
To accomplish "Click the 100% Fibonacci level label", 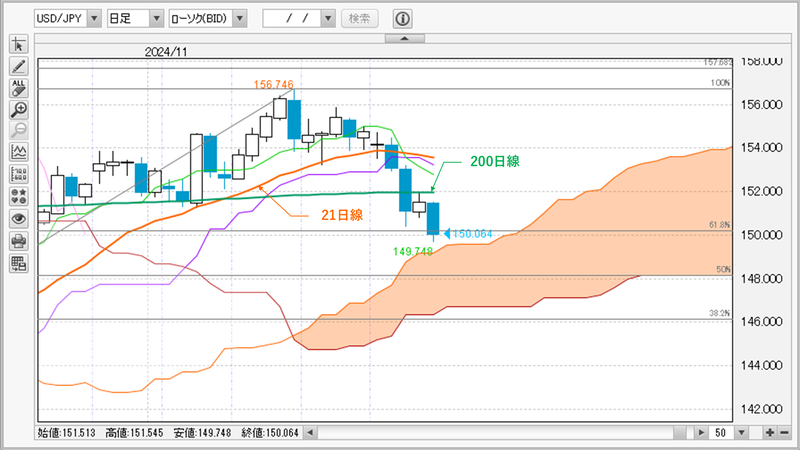I will (720, 83).
